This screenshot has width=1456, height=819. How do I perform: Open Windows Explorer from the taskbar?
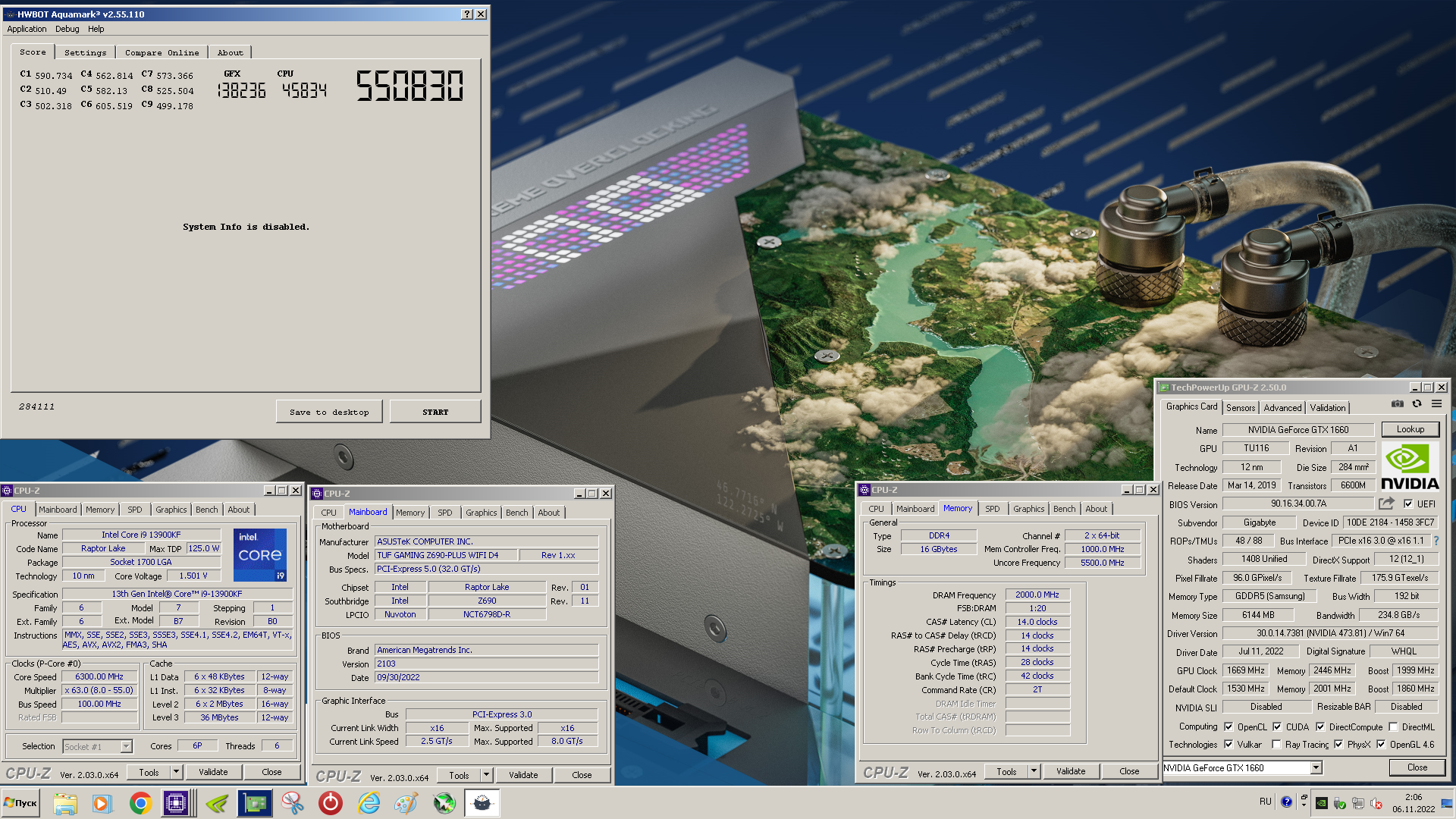[x=65, y=803]
